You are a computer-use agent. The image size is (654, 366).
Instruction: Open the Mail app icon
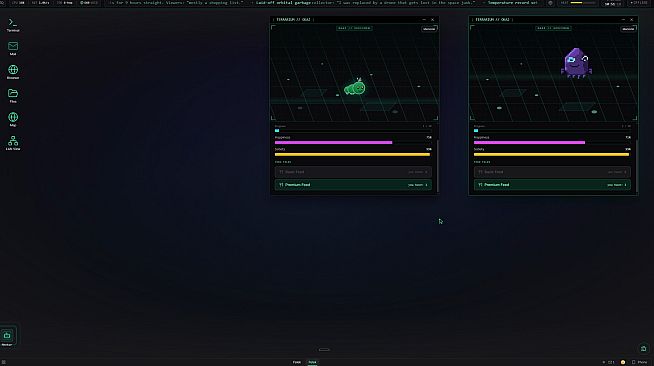(13, 48)
